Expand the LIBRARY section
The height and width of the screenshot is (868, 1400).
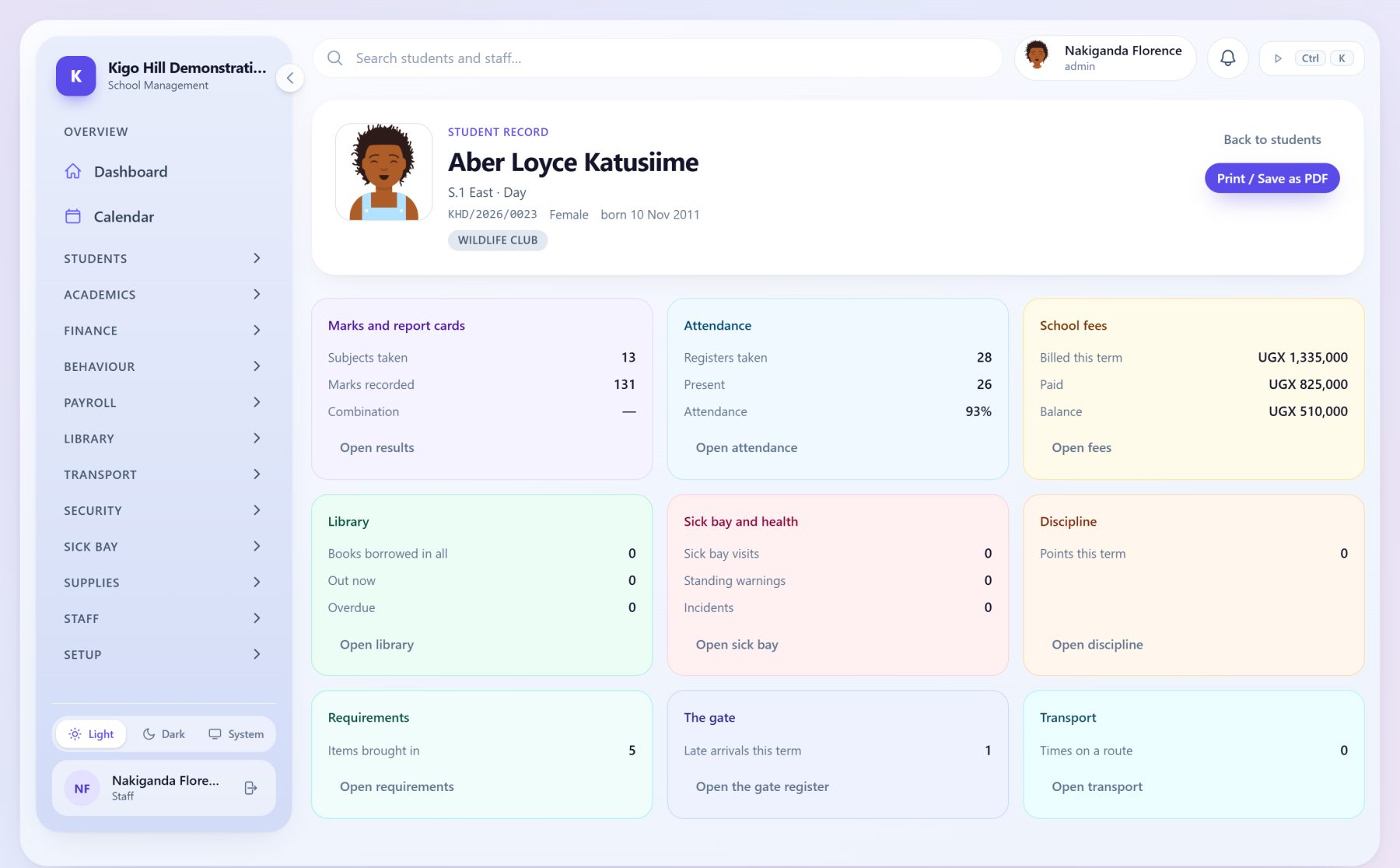pos(163,439)
